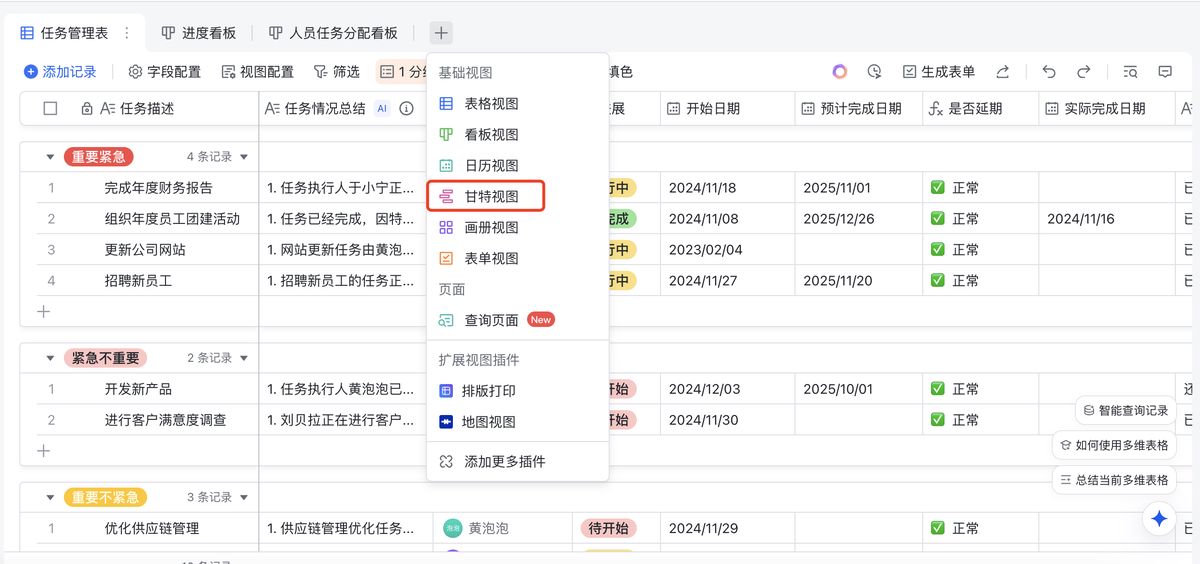Collapse the 重要紧急 group

[x=50, y=157]
